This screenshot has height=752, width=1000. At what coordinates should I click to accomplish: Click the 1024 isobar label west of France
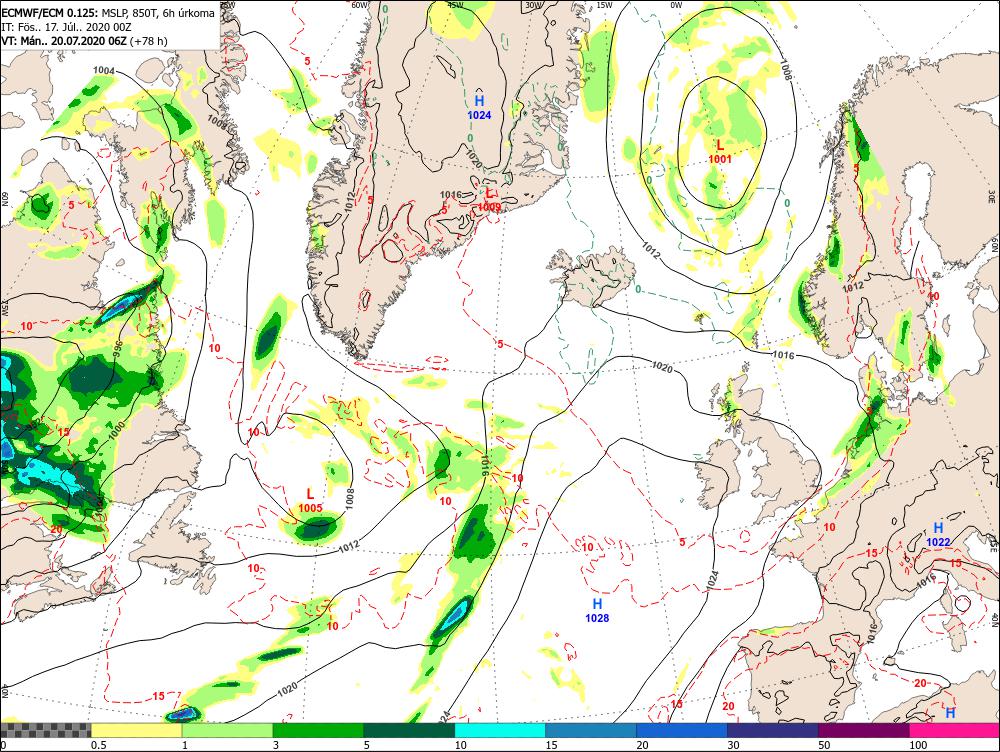(x=713, y=579)
